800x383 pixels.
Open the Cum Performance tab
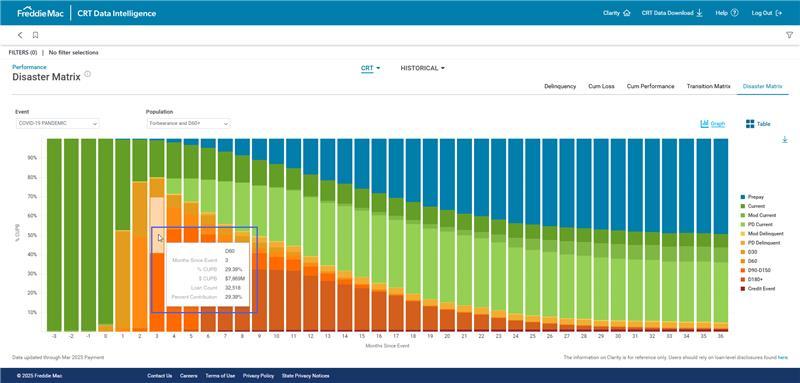650,87
